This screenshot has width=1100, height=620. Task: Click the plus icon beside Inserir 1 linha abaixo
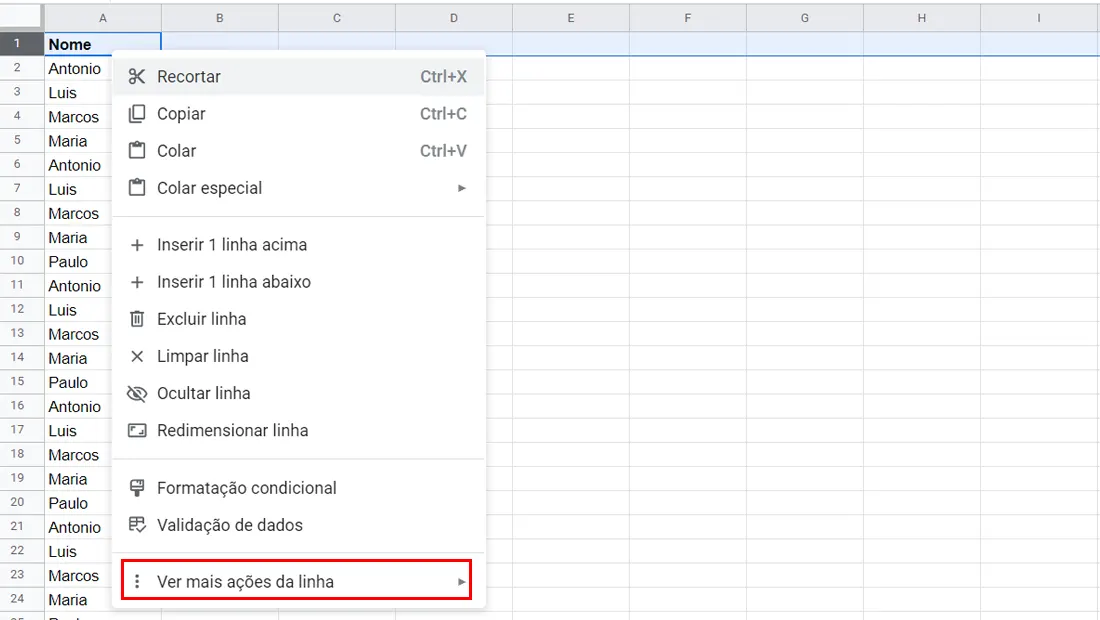click(137, 282)
